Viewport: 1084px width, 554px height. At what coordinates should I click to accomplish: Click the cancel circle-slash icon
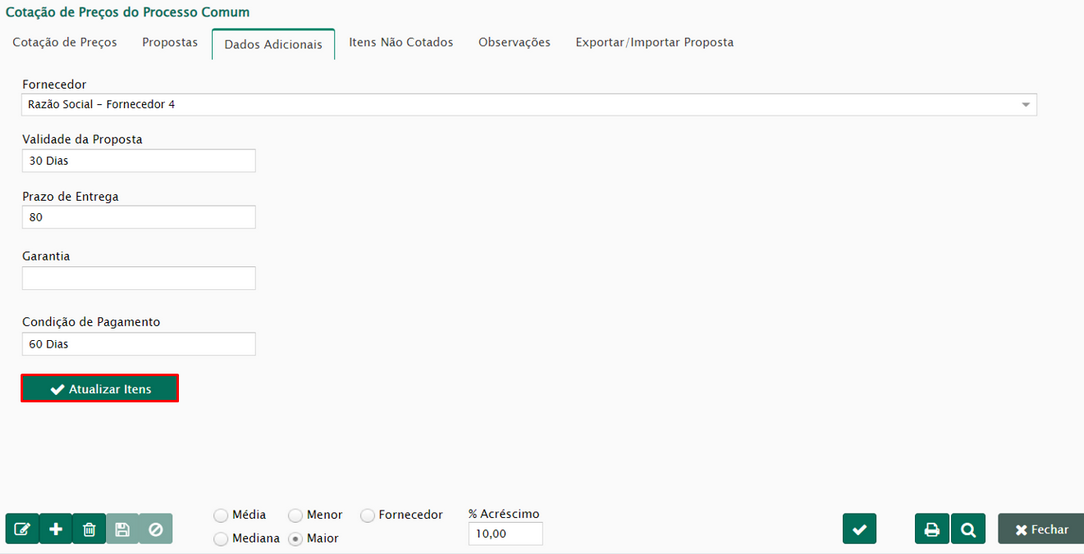click(155, 529)
